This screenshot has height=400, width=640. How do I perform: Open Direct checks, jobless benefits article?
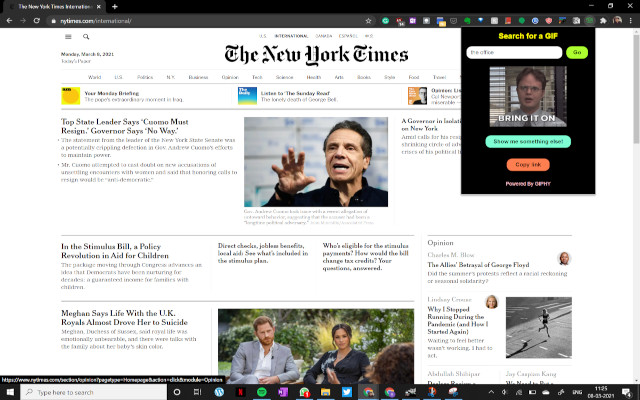263,253
